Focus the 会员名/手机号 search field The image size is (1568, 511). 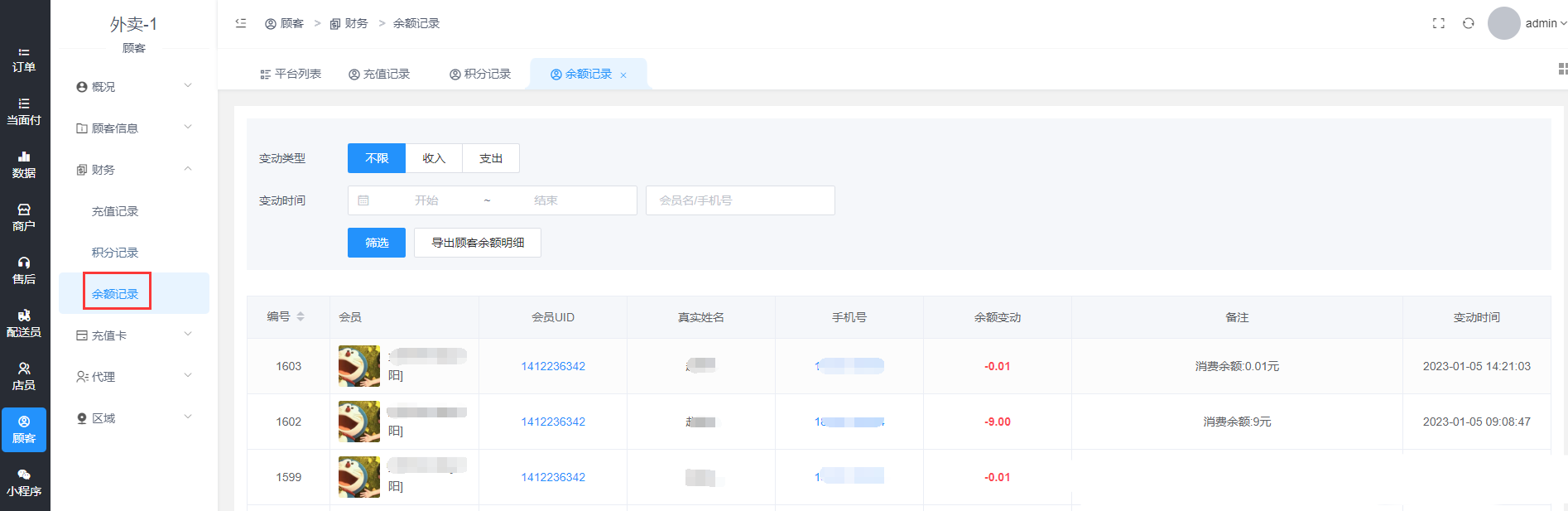(x=740, y=200)
